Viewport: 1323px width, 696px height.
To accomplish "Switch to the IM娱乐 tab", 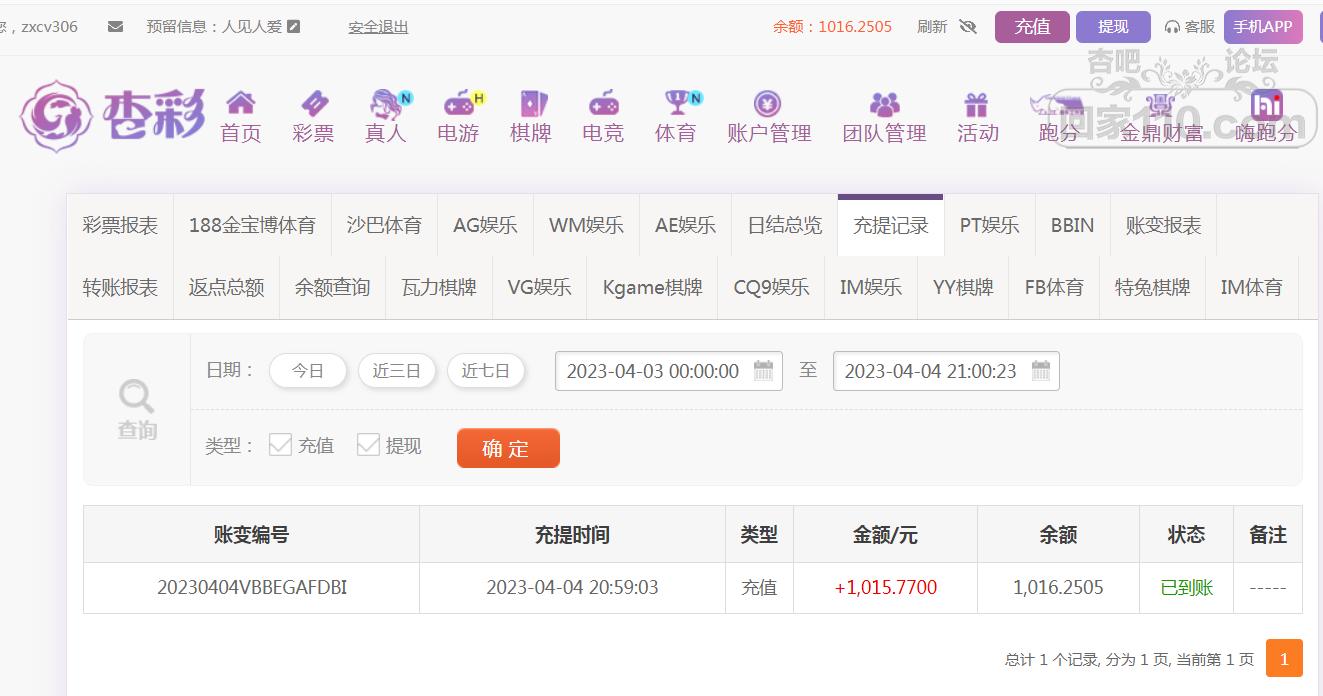I will [x=870, y=288].
